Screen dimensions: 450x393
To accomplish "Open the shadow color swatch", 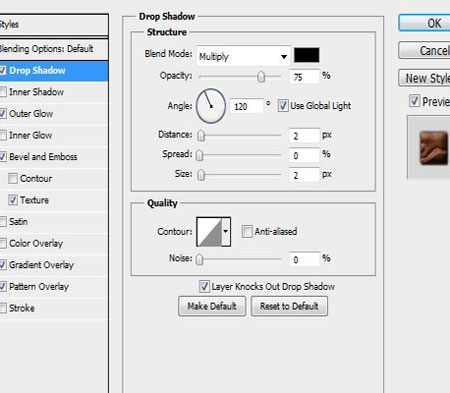I will click(307, 55).
